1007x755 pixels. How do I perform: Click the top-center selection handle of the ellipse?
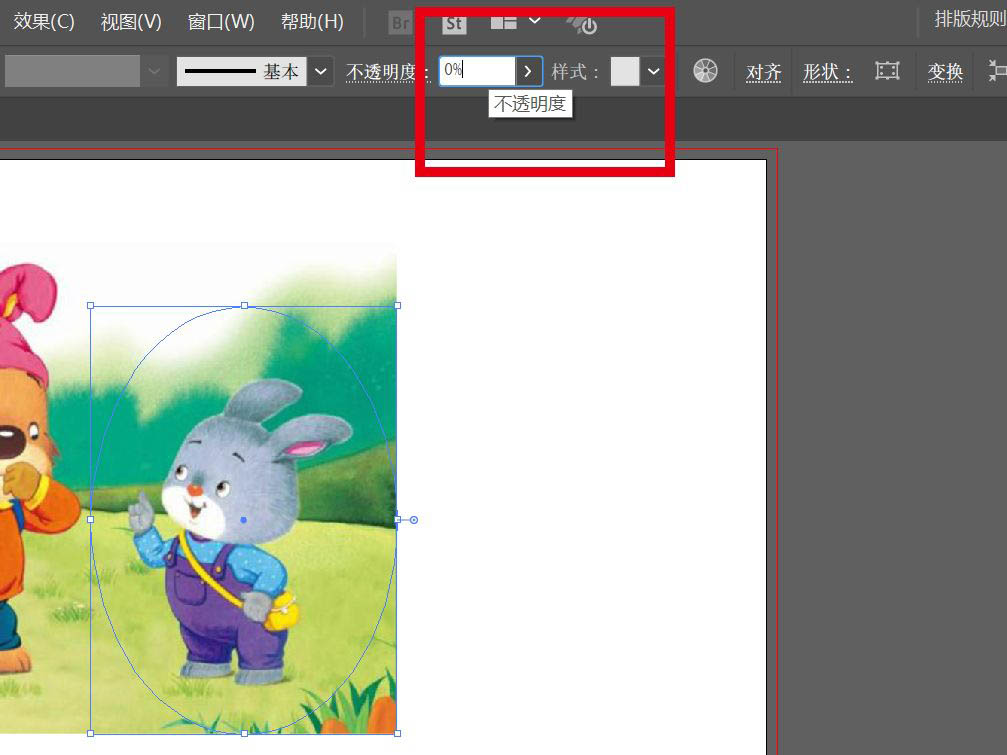[244, 306]
